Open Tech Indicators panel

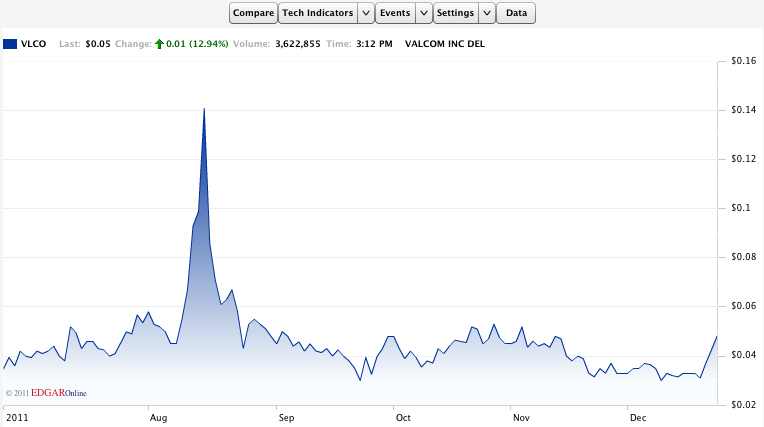318,13
